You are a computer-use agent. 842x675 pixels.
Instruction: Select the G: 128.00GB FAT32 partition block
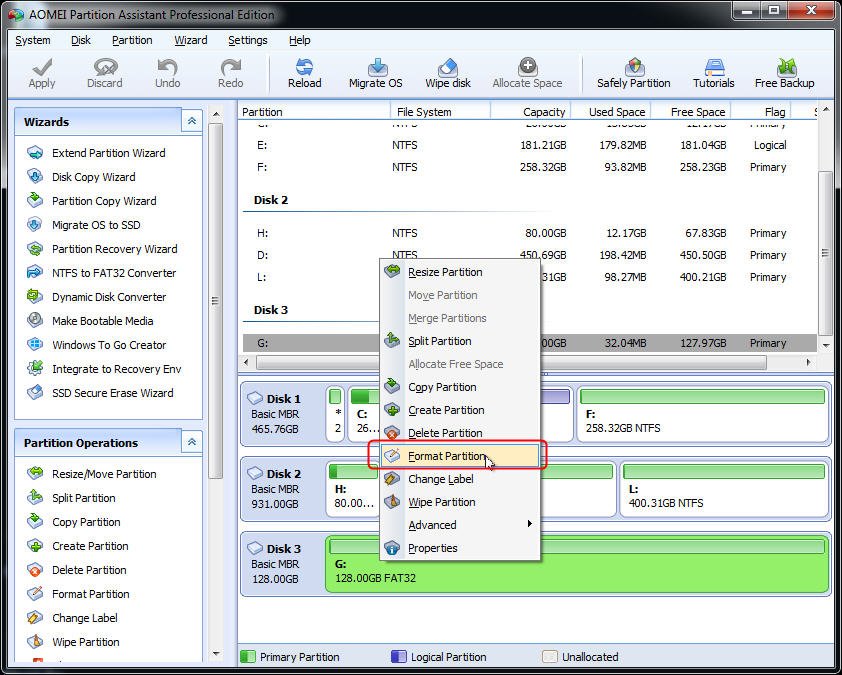578,564
